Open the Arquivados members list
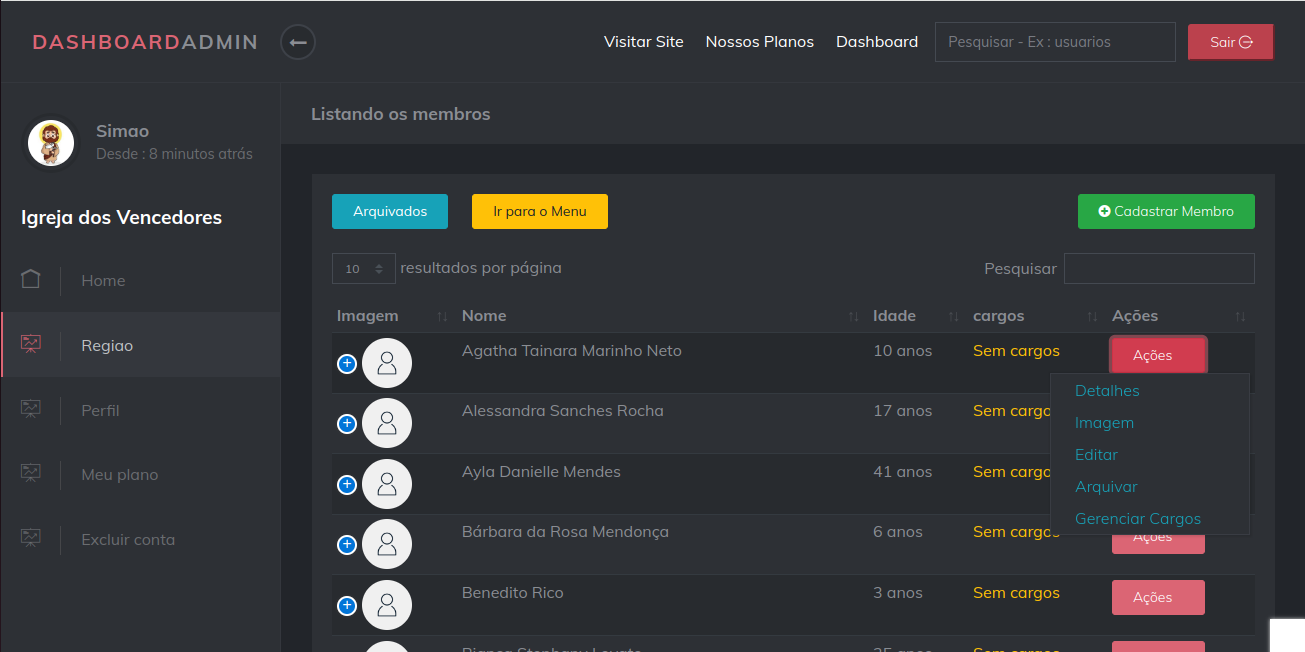The height and width of the screenshot is (652, 1305). click(x=389, y=211)
